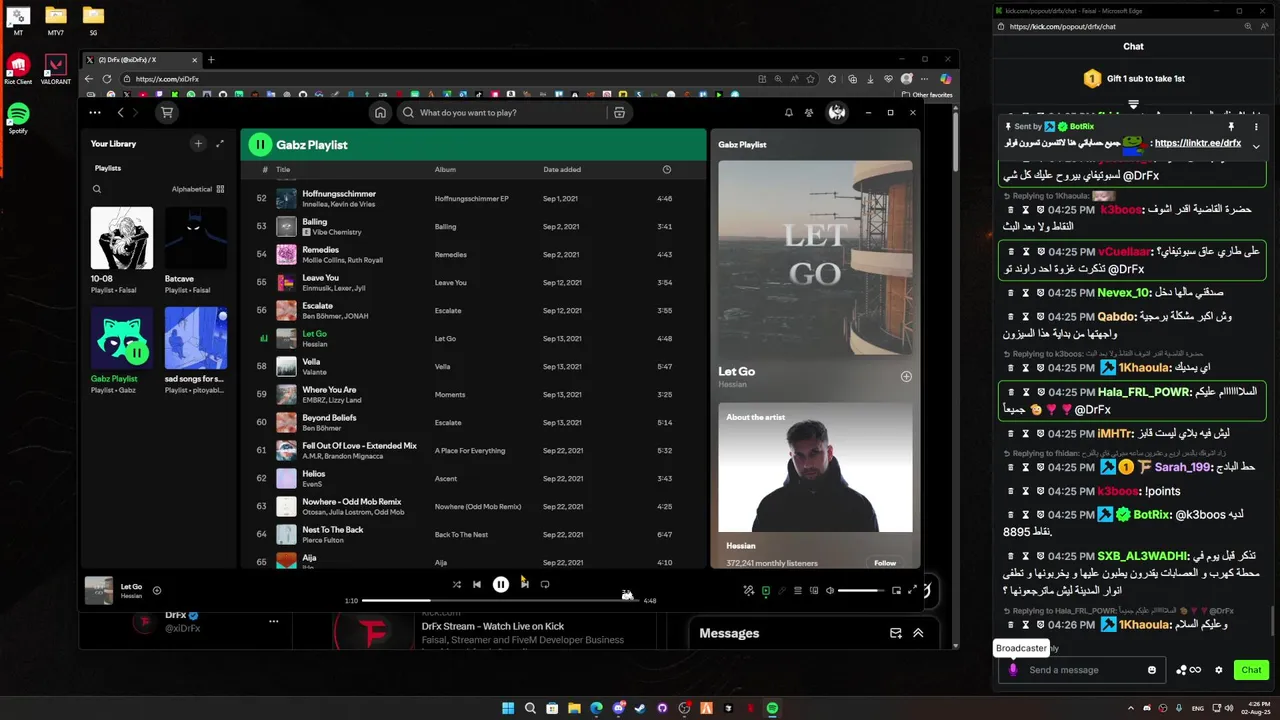The height and width of the screenshot is (720, 1280).
Task: Open the Let Go cover art in now playing
Action: click(x=815, y=258)
